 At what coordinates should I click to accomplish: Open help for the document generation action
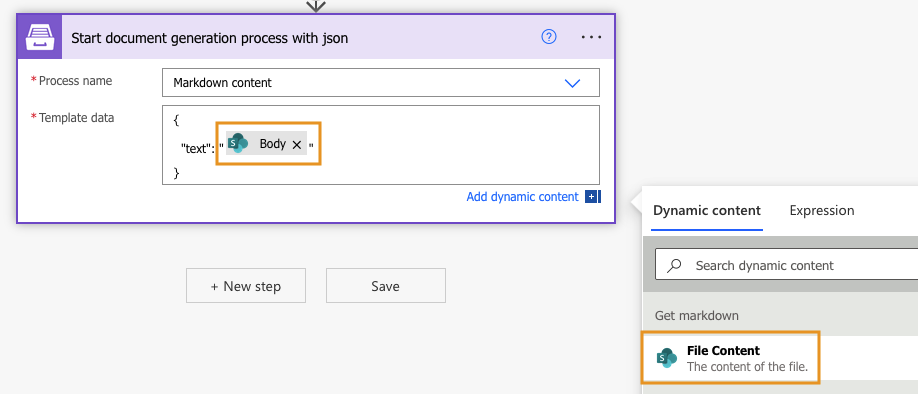(549, 37)
